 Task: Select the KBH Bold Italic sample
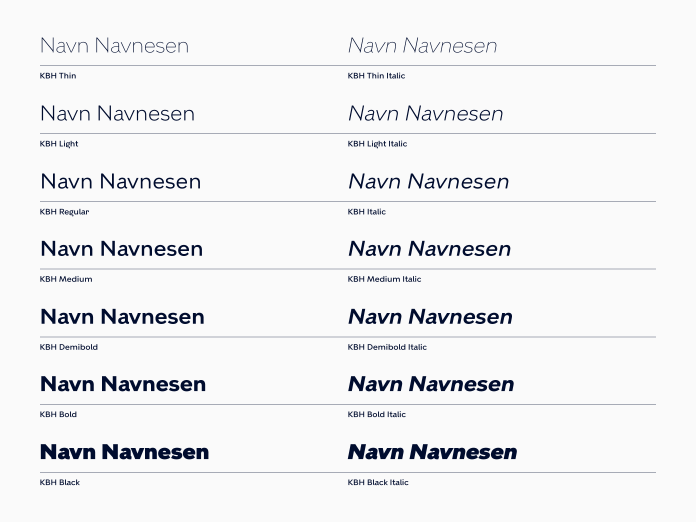[x=431, y=384]
